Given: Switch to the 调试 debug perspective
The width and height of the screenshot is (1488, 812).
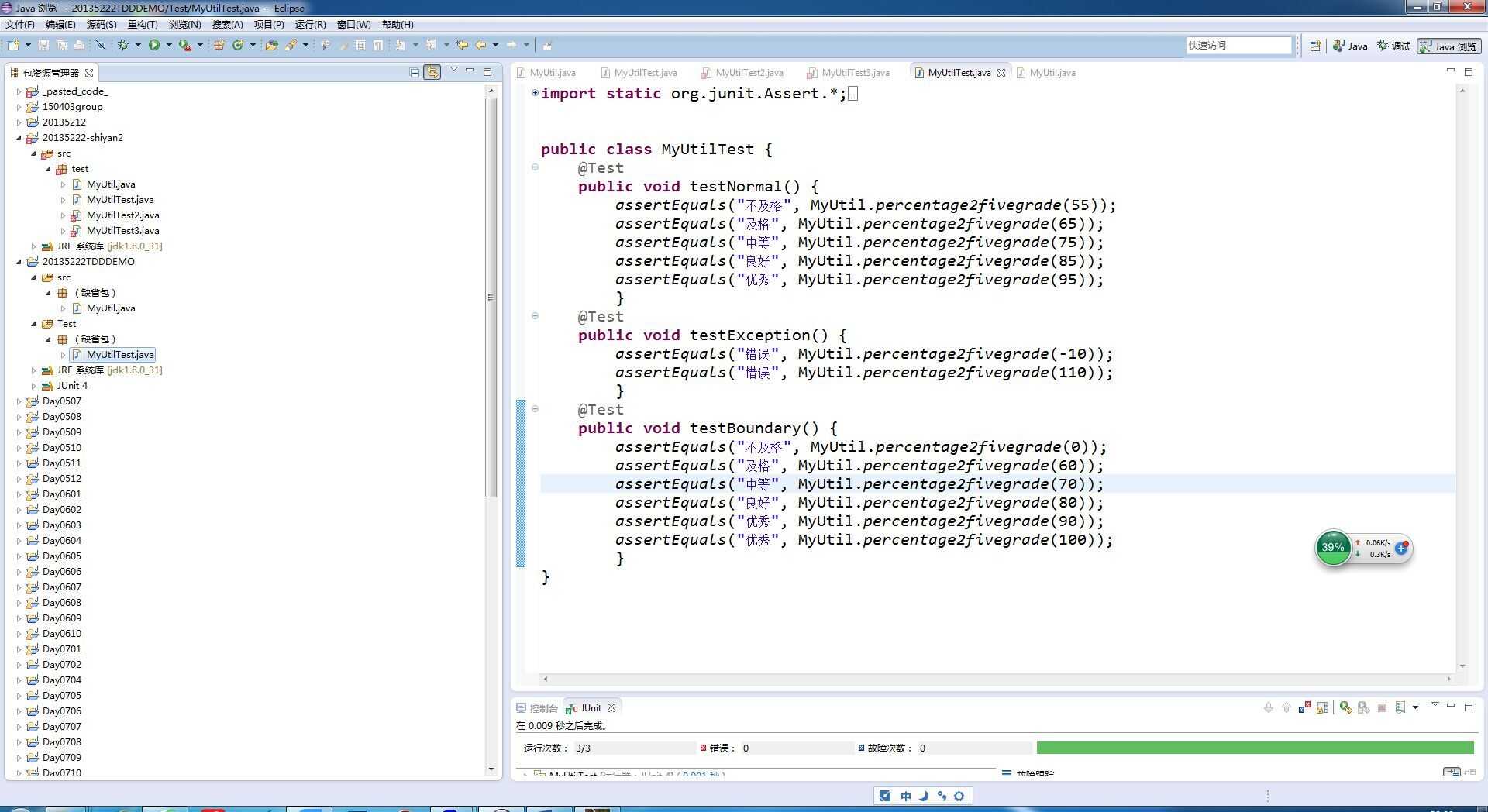Looking at the screenshot, I should [x=1393, y=46].
